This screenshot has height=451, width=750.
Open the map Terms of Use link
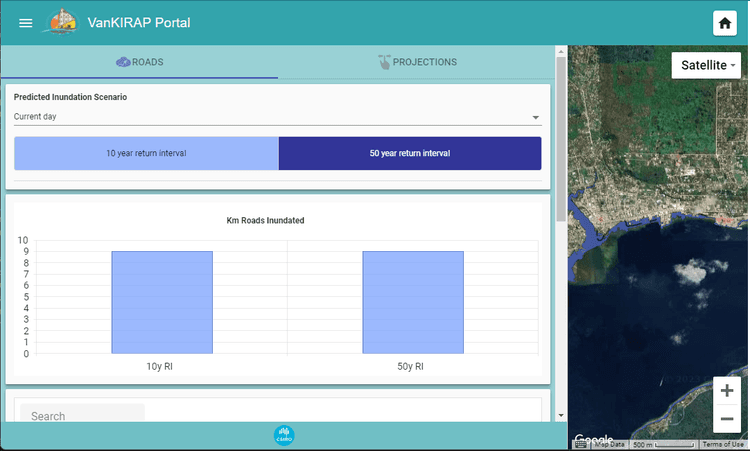(723, 444)
